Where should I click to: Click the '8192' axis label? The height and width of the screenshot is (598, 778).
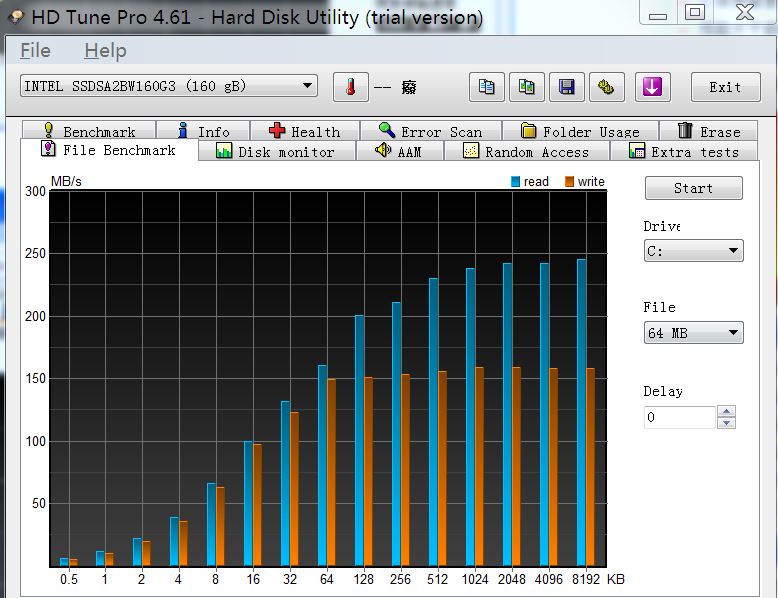point(586,579)
